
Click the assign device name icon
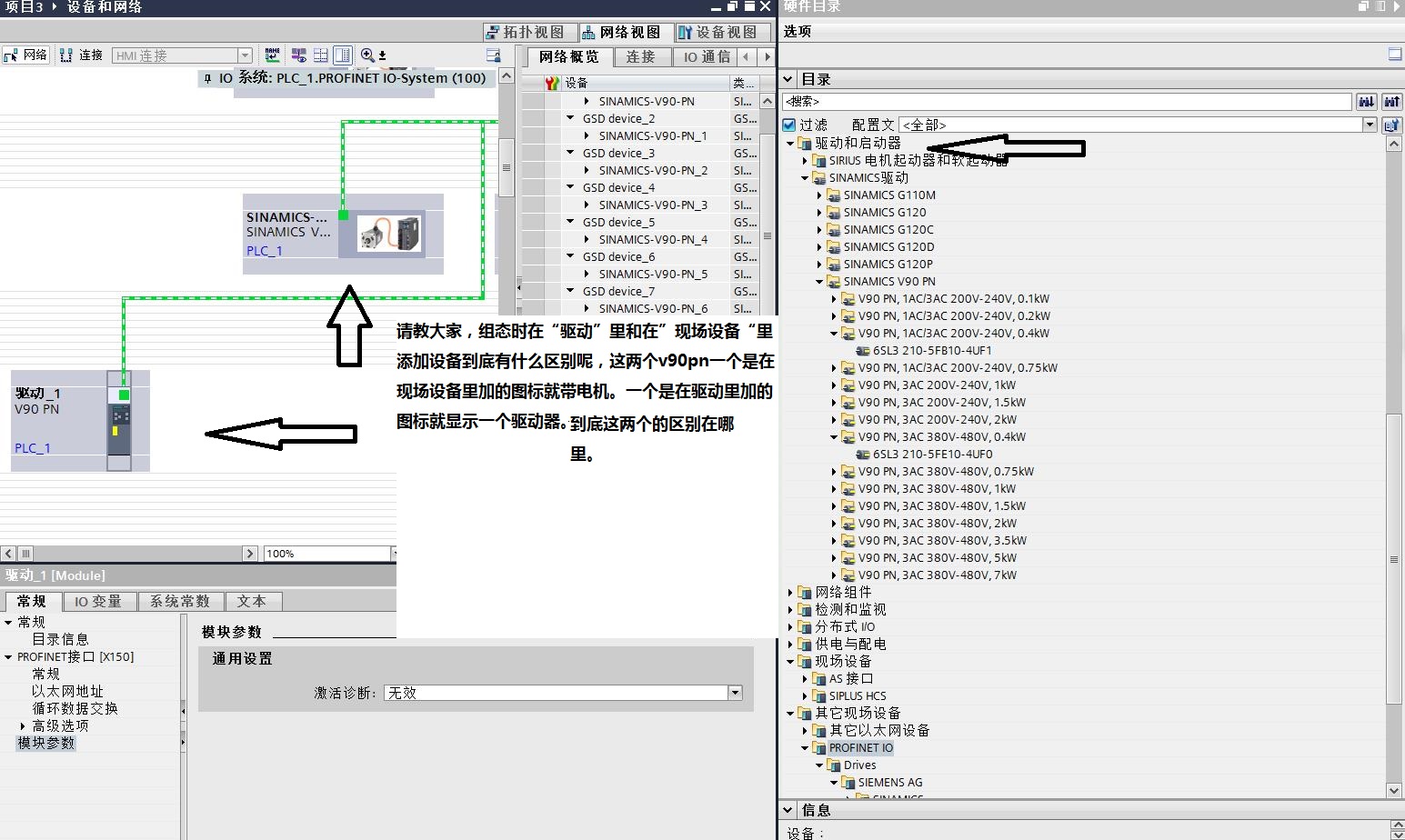coord(272,55)
